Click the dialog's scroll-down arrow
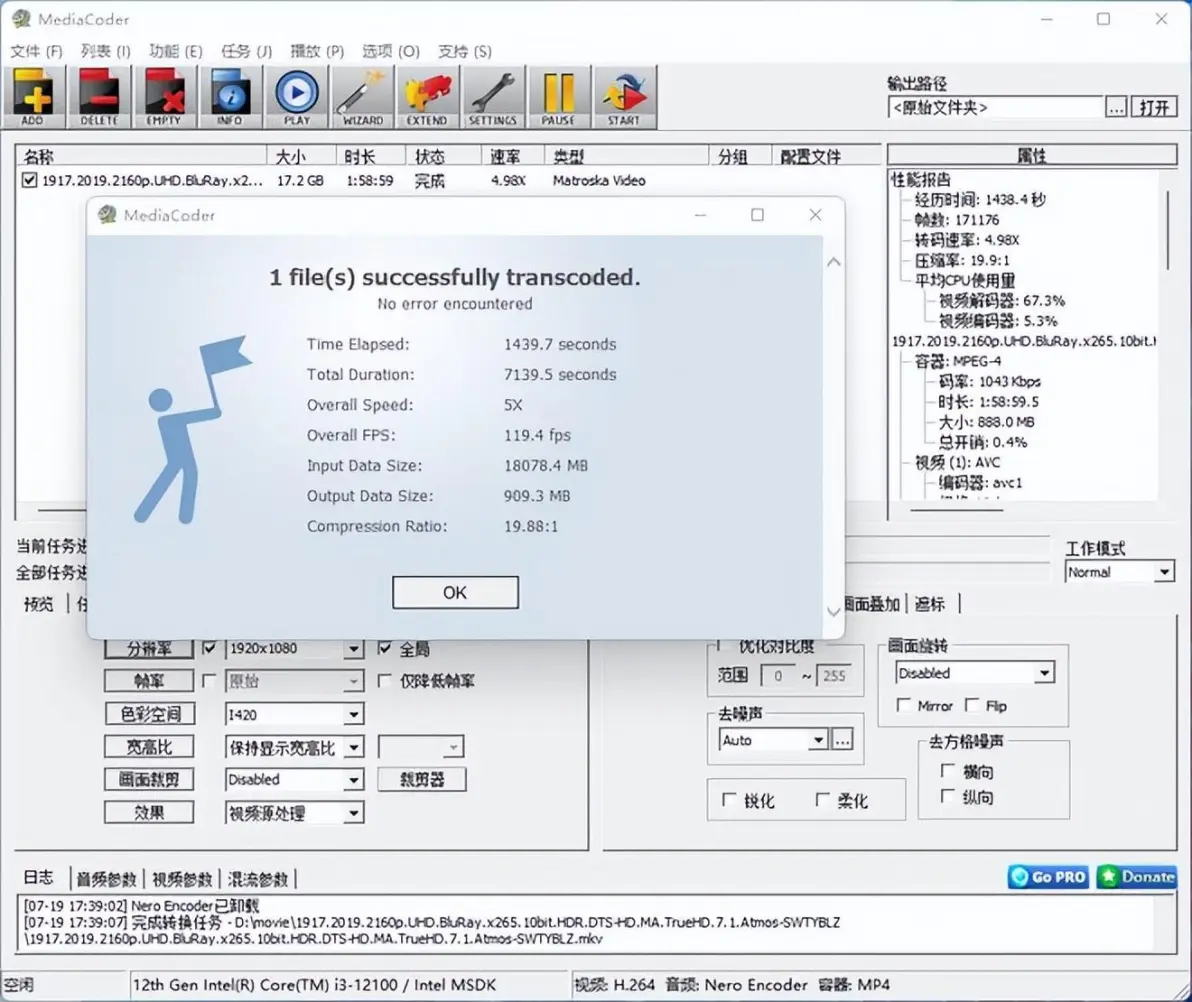Screen dimensions: 1192x1002 (834, 611)
